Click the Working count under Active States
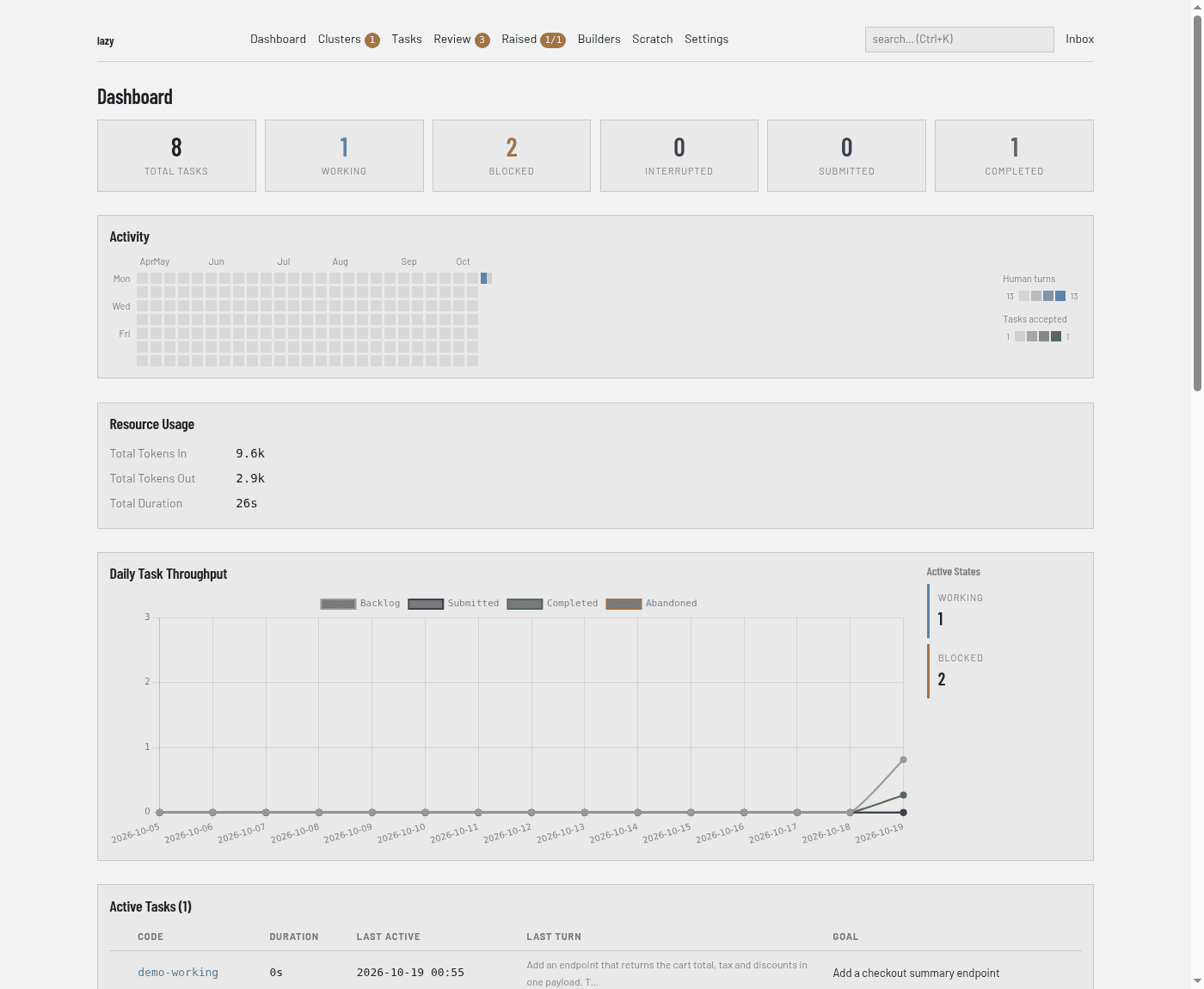The height and width of the screenshot is (989, 1204). coord(941,619)
